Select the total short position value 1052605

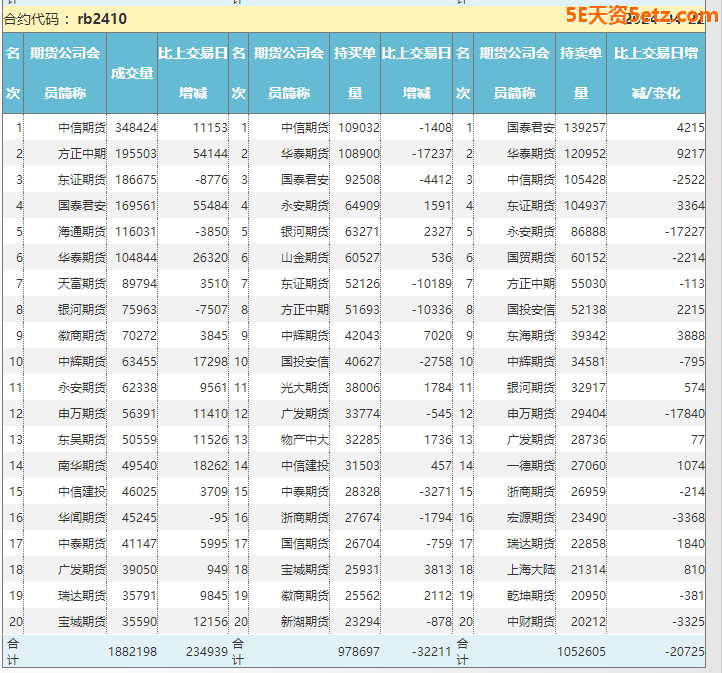pos(581,651)
